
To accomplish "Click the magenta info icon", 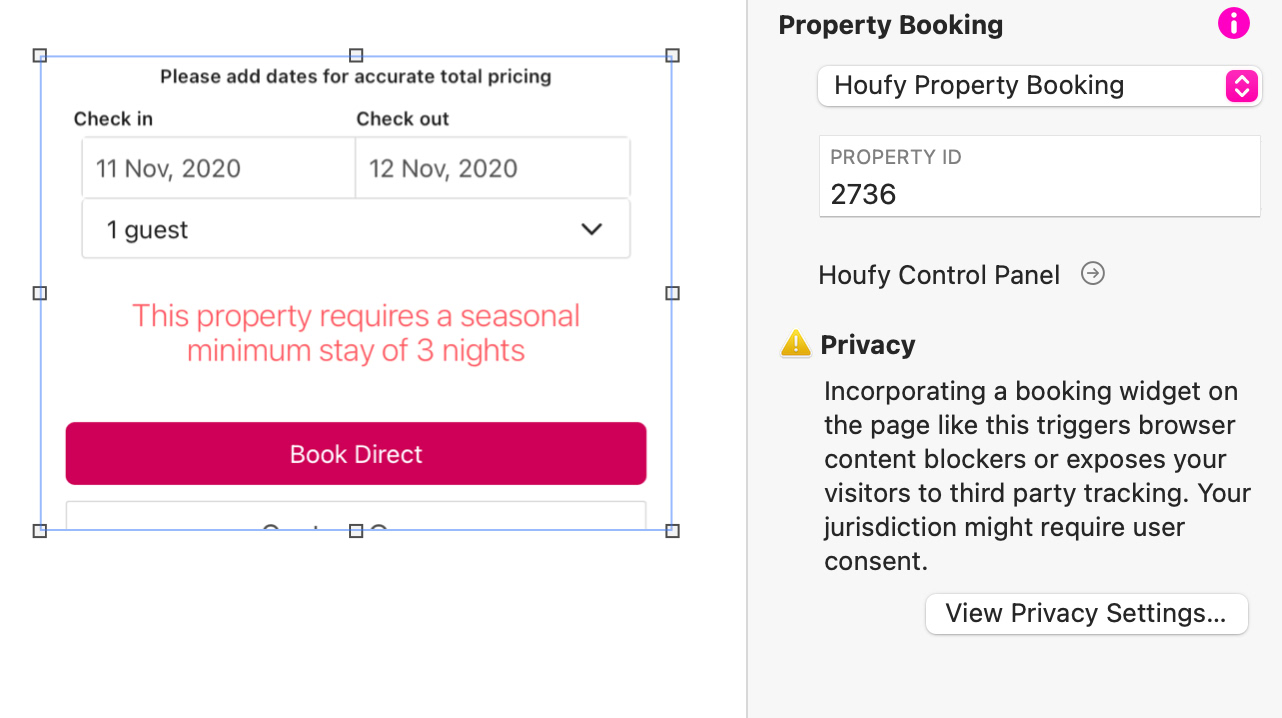I will [1234, 23].
